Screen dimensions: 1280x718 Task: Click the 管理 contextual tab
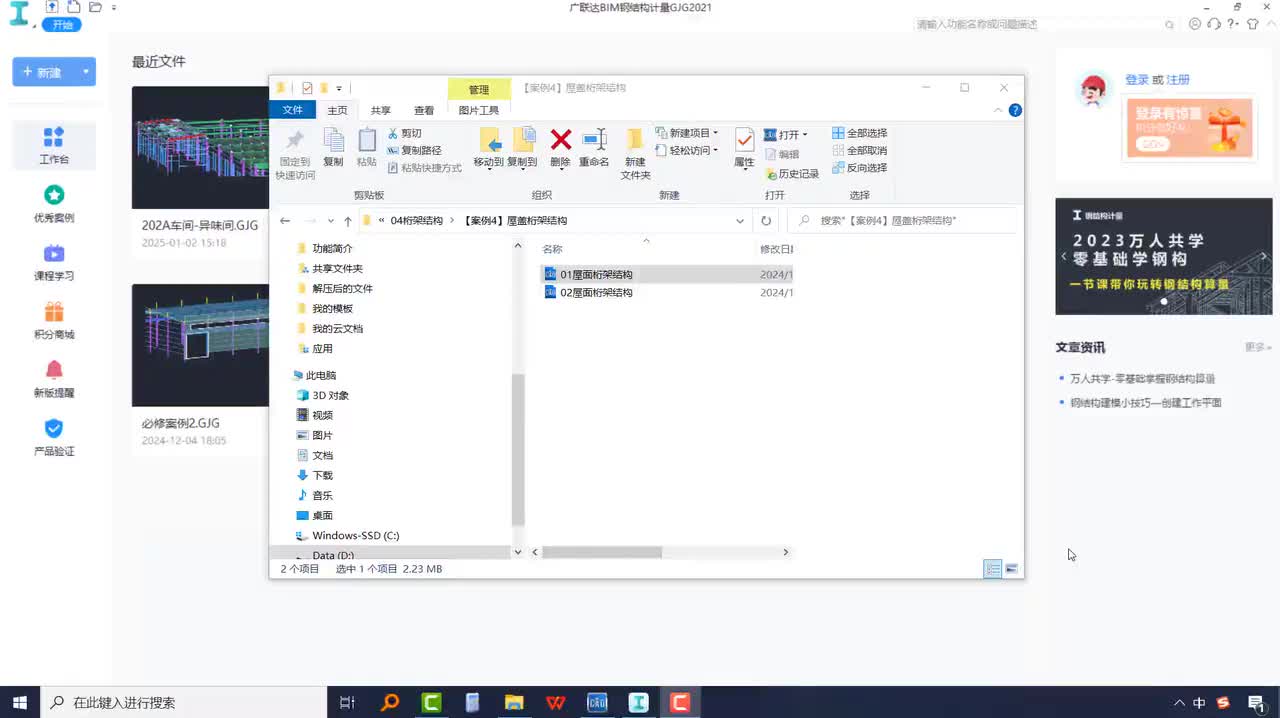(479, 89)
